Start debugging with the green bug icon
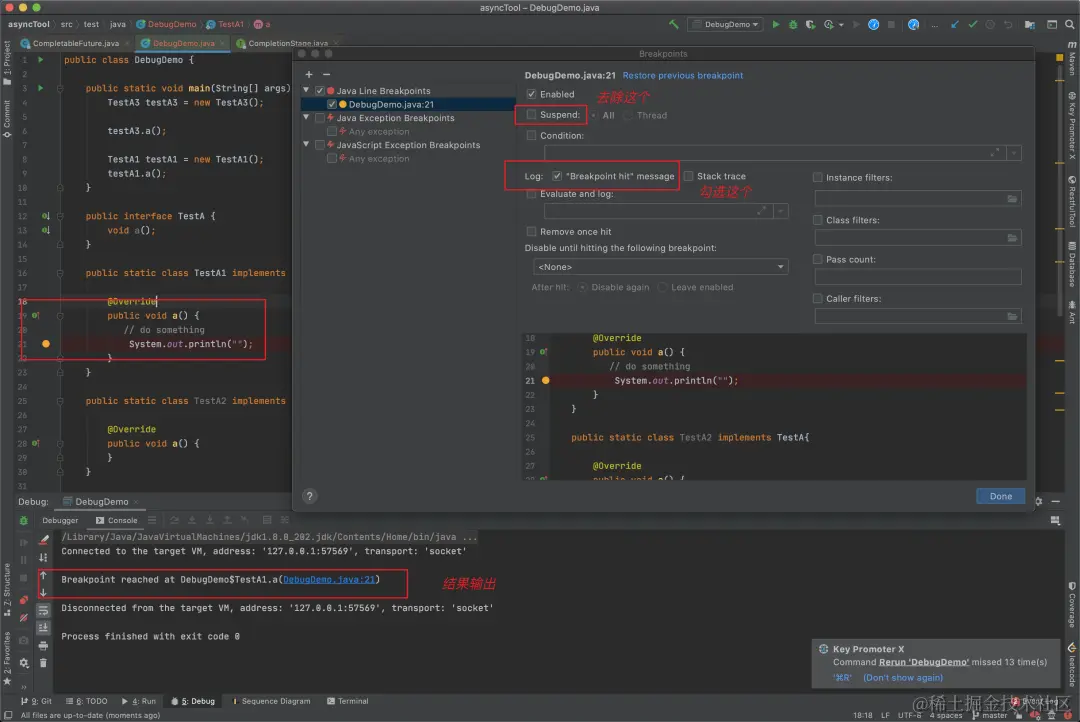This screenshot has width=1080, height=722. coord(792,24)
